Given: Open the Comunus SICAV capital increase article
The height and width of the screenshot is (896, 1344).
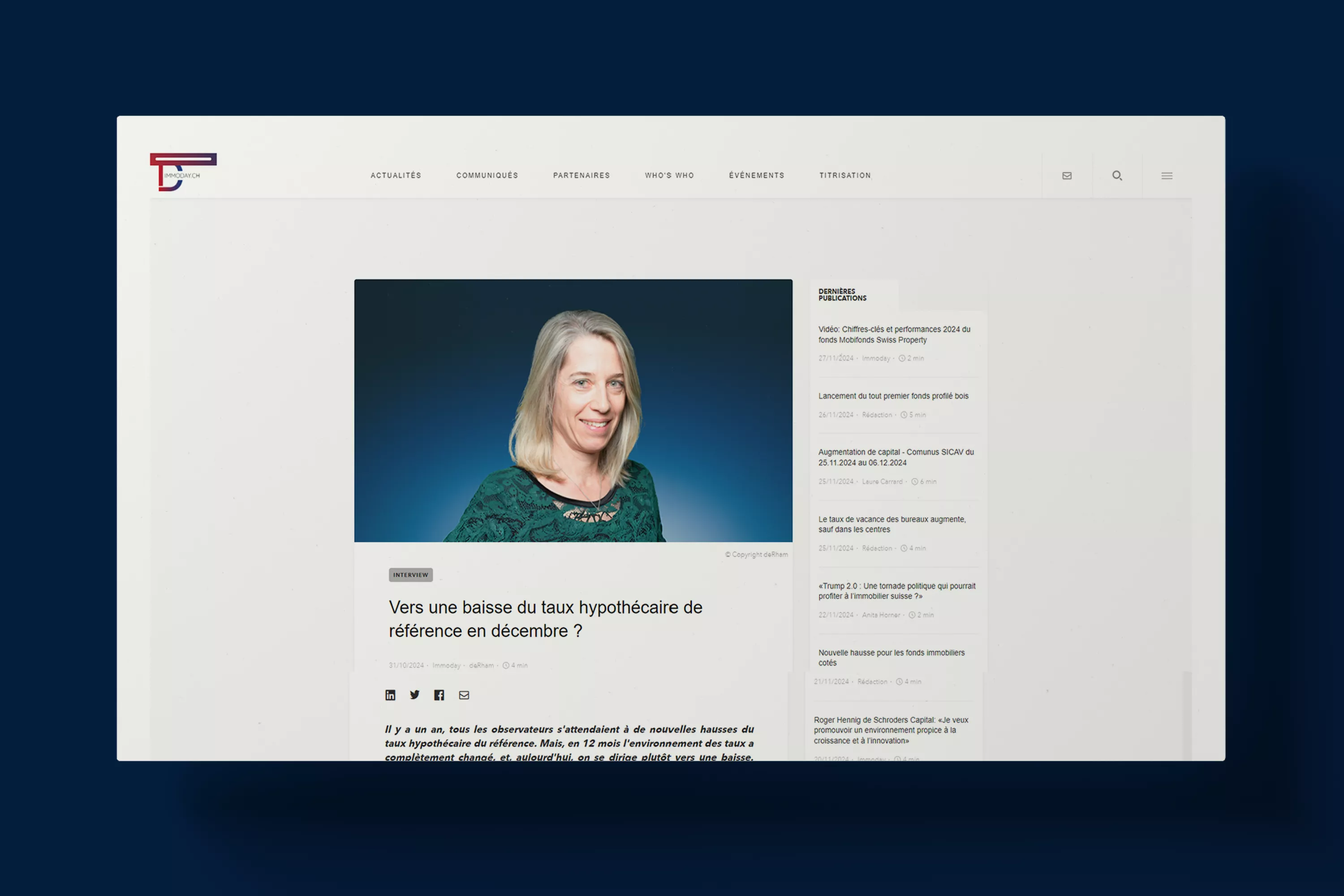Looking at the screenshot, I should click(x=896, y=457).
